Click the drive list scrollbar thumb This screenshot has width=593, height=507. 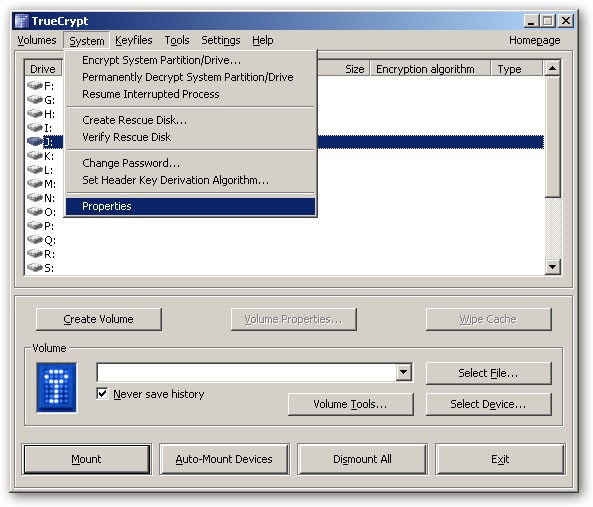tap(552, 136)
